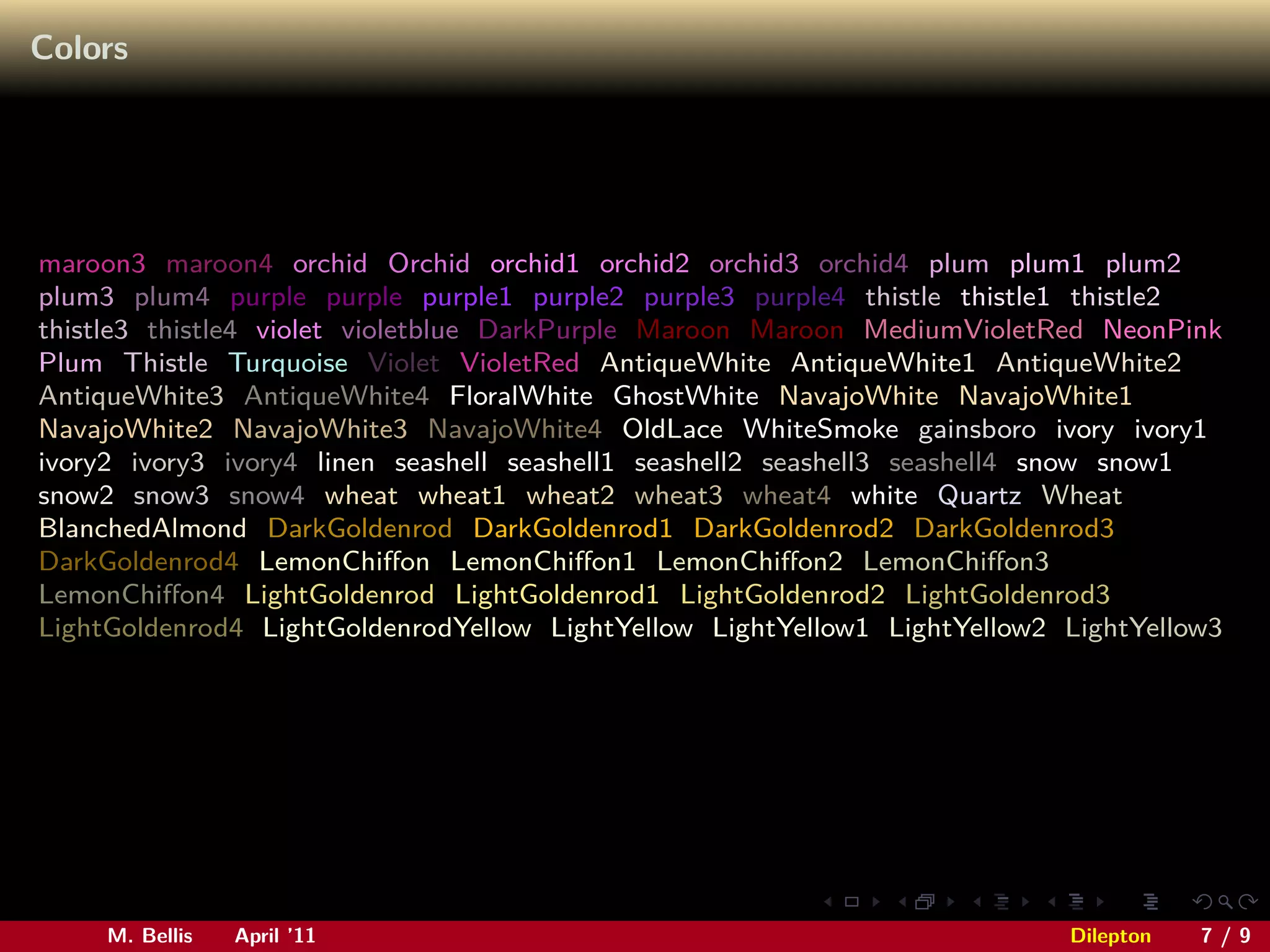Click the April '11 date in footer
Viewport: 1270px width, 952px height.
[275, 935]
